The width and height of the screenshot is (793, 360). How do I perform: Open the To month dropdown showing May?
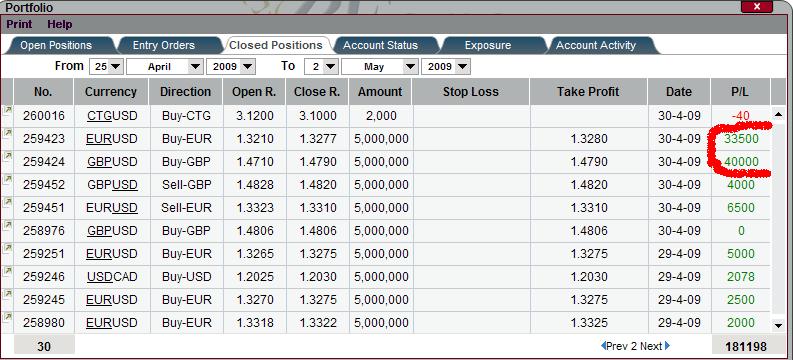pyautogui.click(x=379, y=67)
